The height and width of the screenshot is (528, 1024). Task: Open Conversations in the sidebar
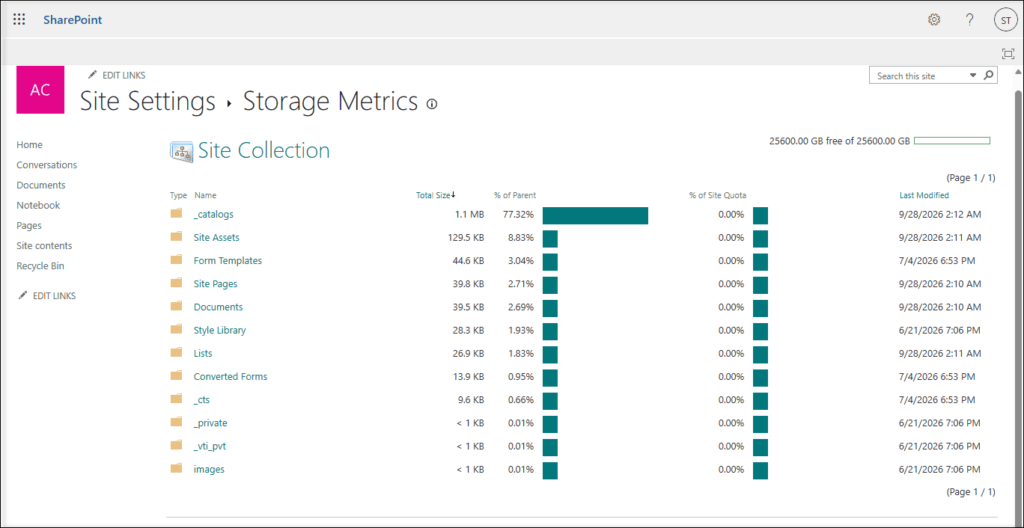(x=46, y=165)
